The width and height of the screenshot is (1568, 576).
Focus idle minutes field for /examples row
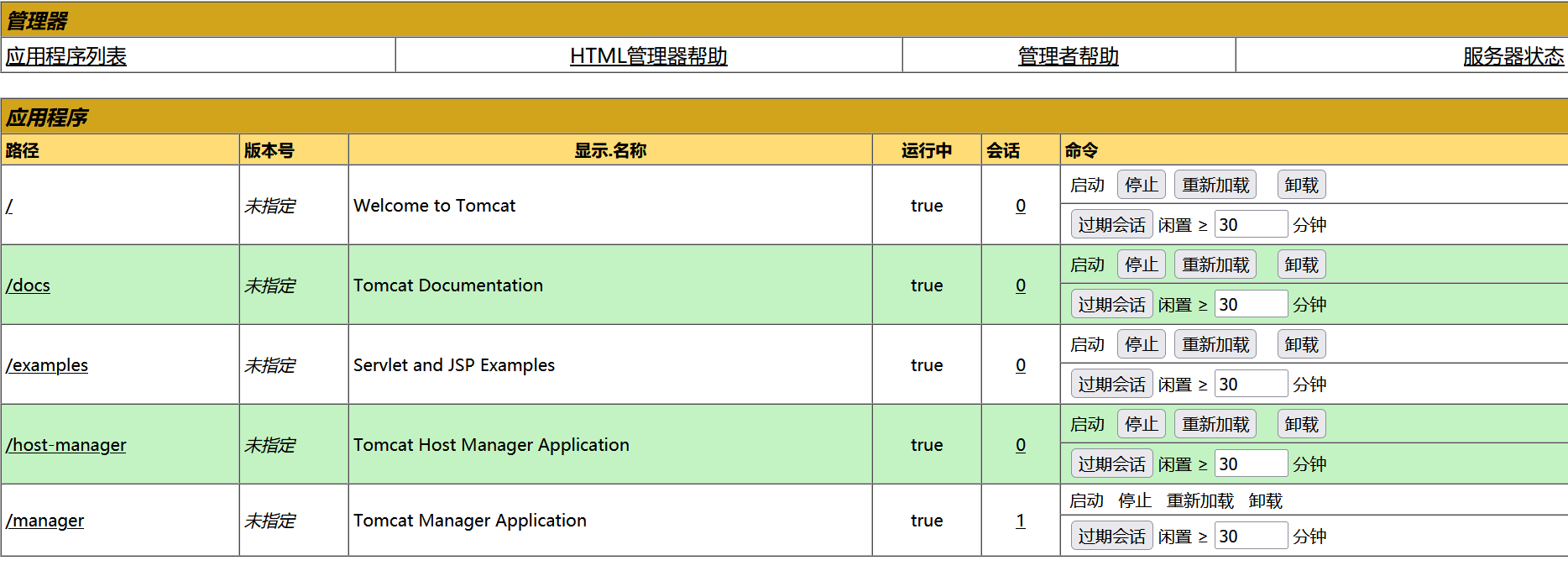click(x=1251, y=384)
